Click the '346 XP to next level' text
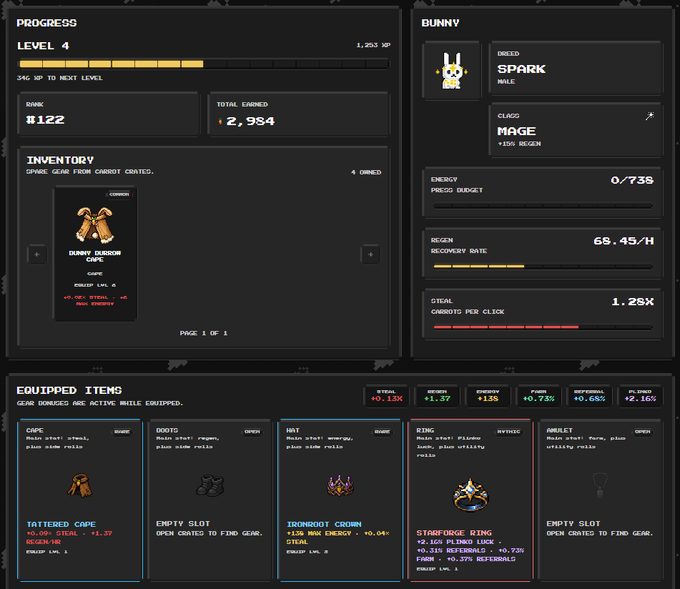 click(x=60, y=78)
